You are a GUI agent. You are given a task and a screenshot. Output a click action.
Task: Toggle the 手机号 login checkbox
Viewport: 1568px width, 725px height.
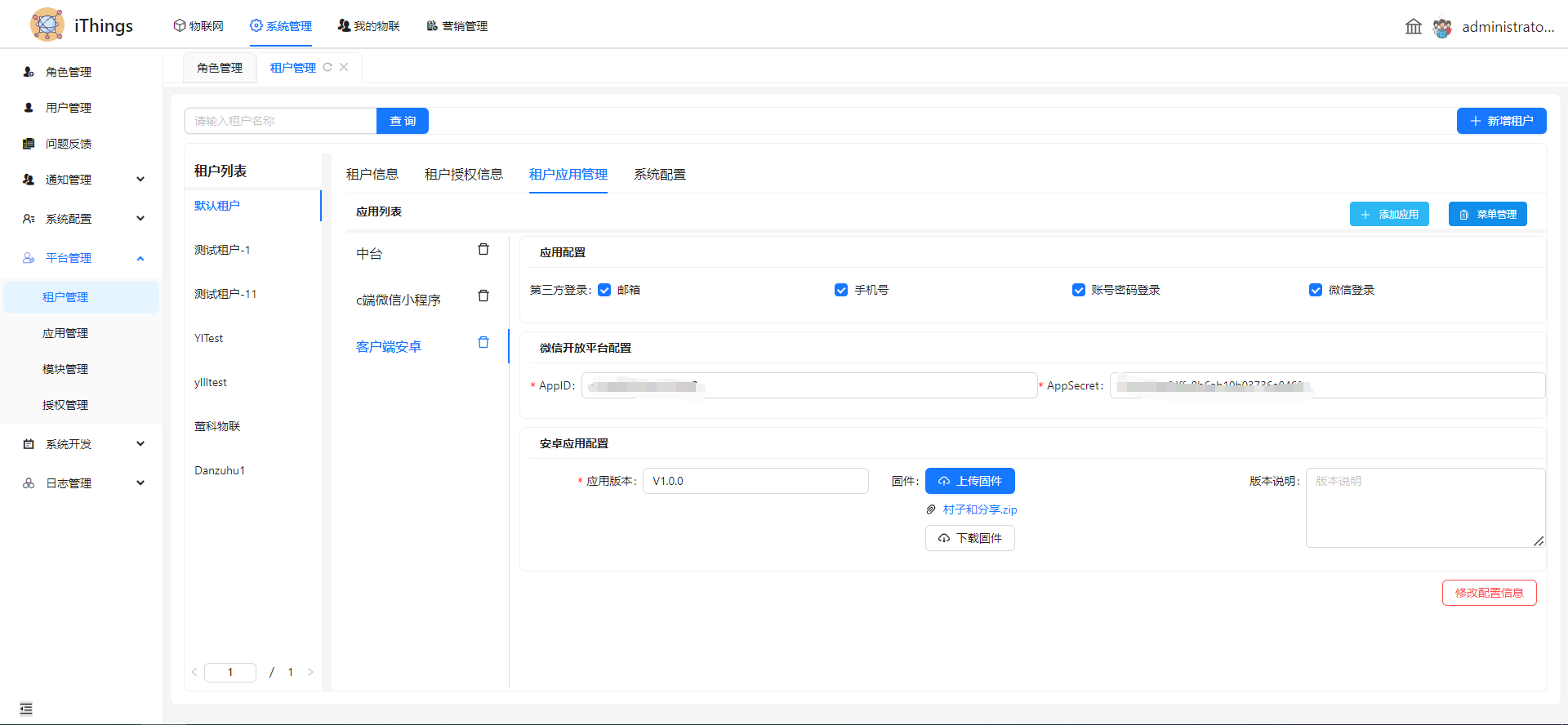coord(841,290)
